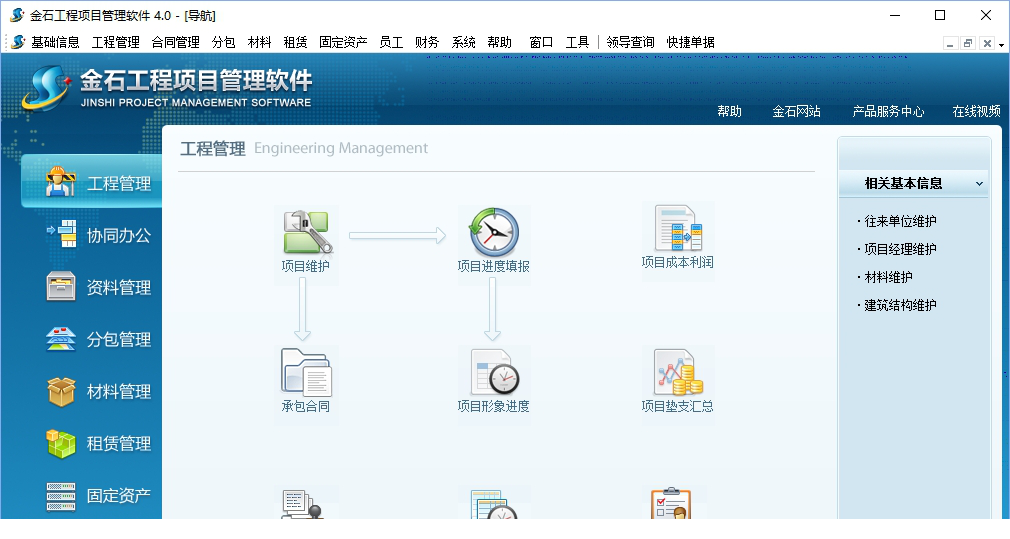The width and height of the screenshot is (1010, 539).
Task: Open the 合同管理 menu
Action: coord(175,43)
